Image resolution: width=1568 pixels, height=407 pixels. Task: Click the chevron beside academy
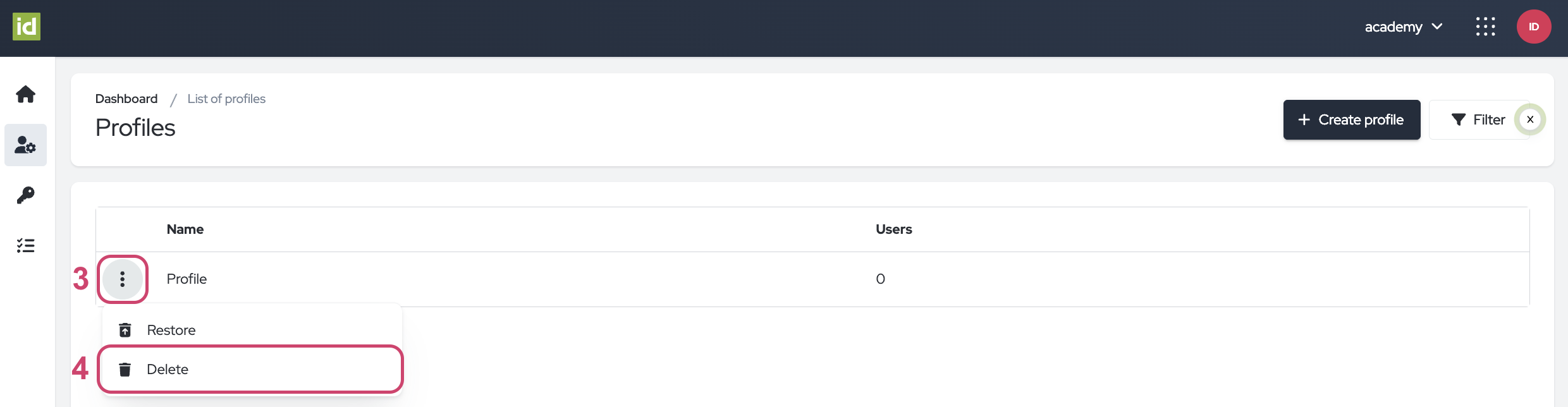click(1437, 27)
